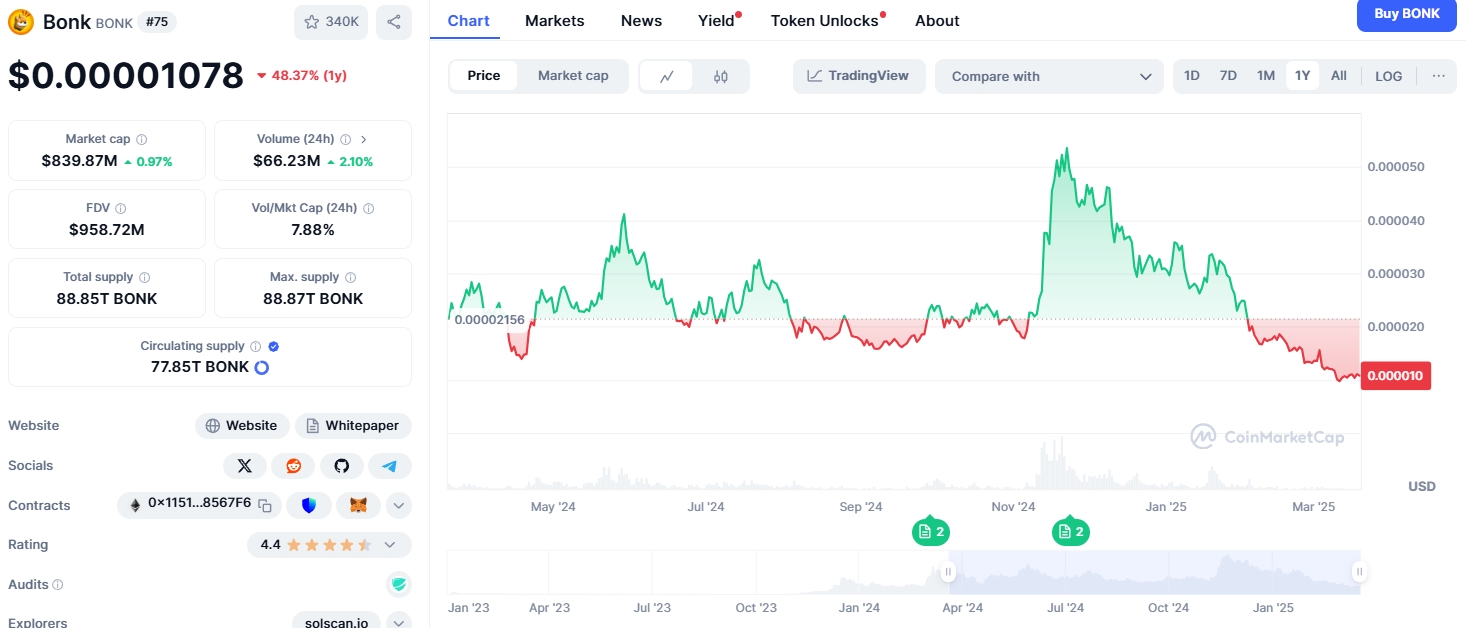Toggle LOG scale on chart

(1388, 76)
